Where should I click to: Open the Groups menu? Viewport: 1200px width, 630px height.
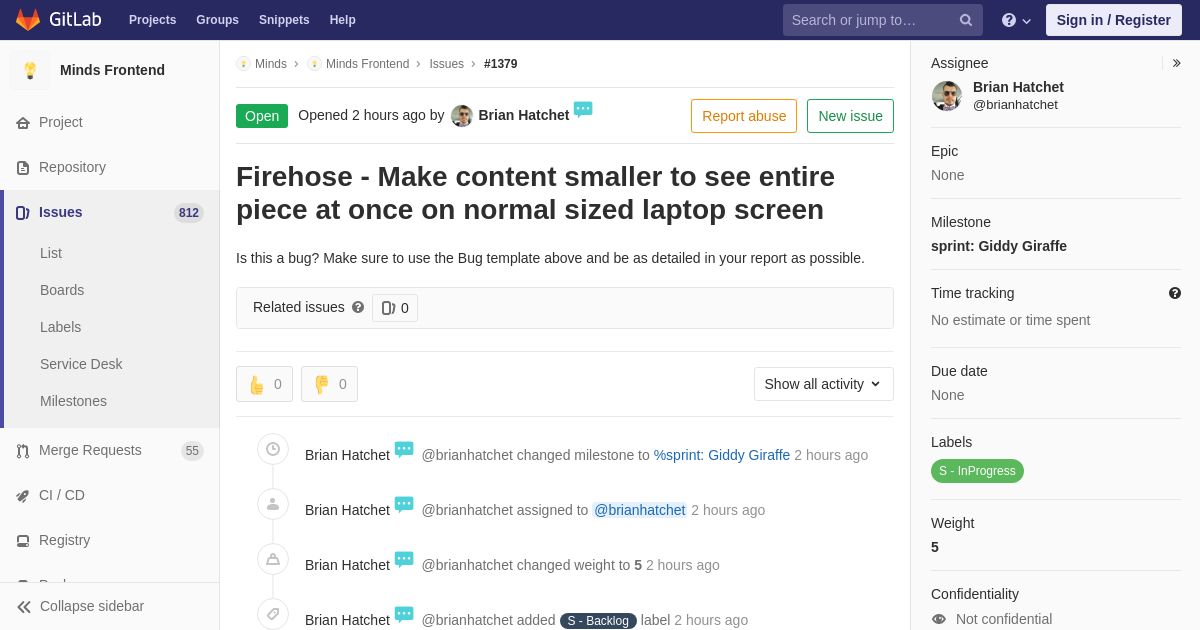[x=217, y=20]
